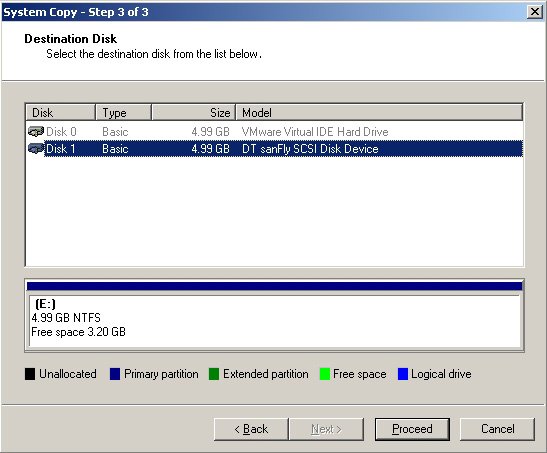The width and height of the screenshot is (547, 453).
Task: Click the disabled Next button
Action: tap(326, 429)
